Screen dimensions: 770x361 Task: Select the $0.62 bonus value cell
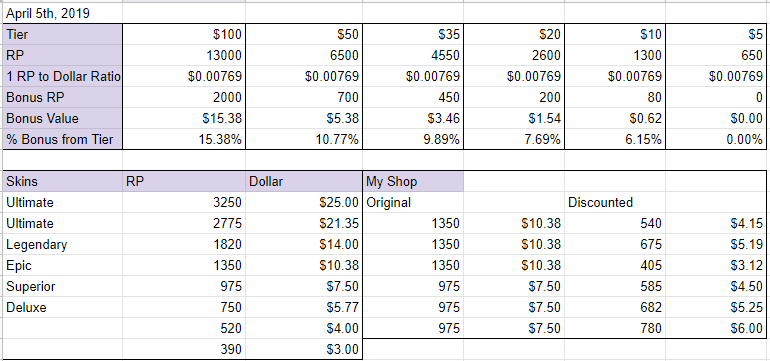(x=615, y=118)
